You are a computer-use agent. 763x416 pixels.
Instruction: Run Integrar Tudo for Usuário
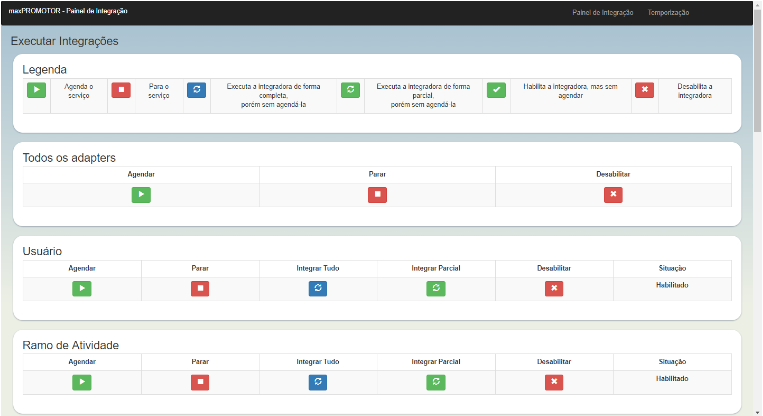[x=318, y=289]
